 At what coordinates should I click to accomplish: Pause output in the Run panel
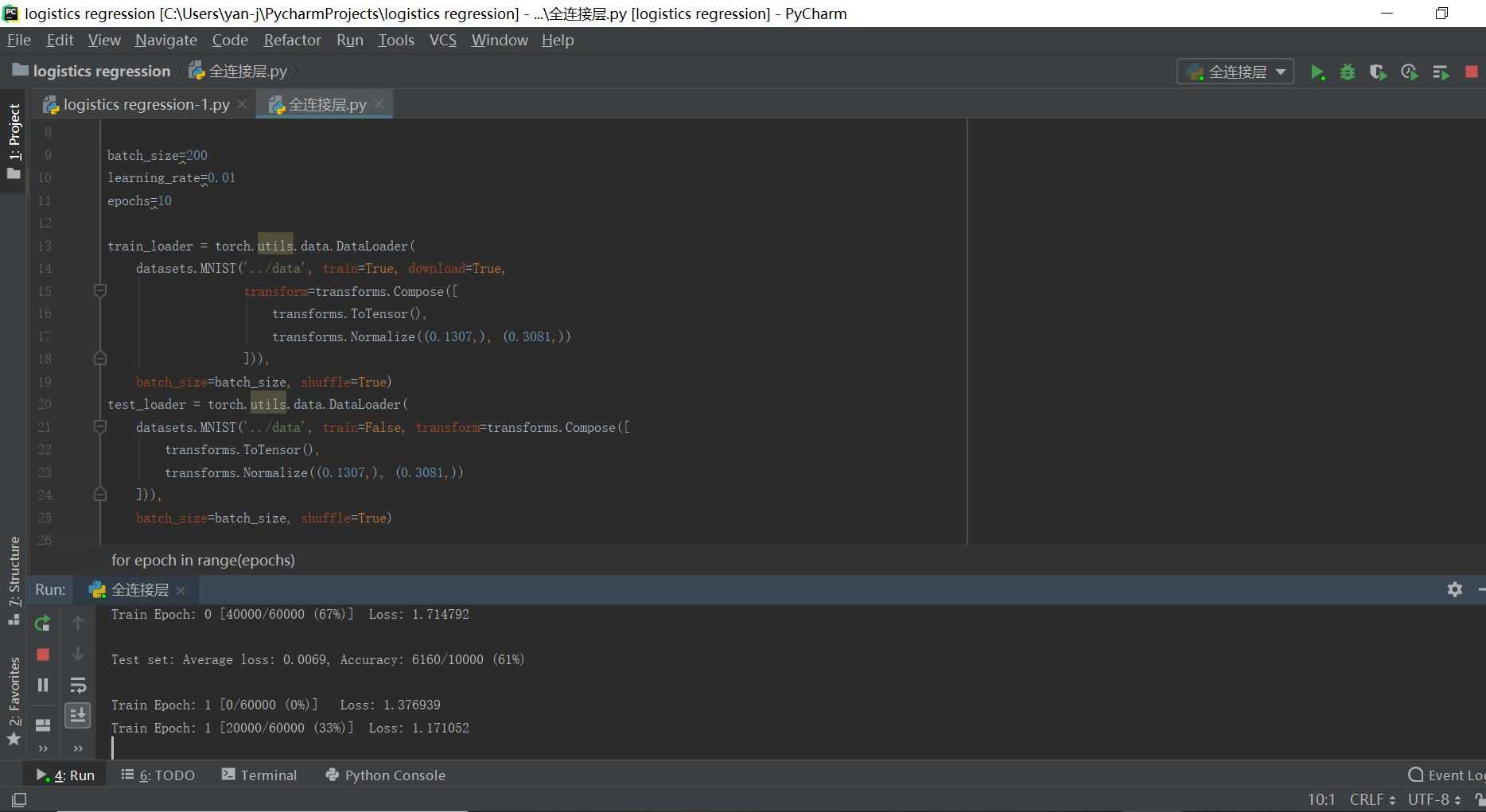[43, 685]
